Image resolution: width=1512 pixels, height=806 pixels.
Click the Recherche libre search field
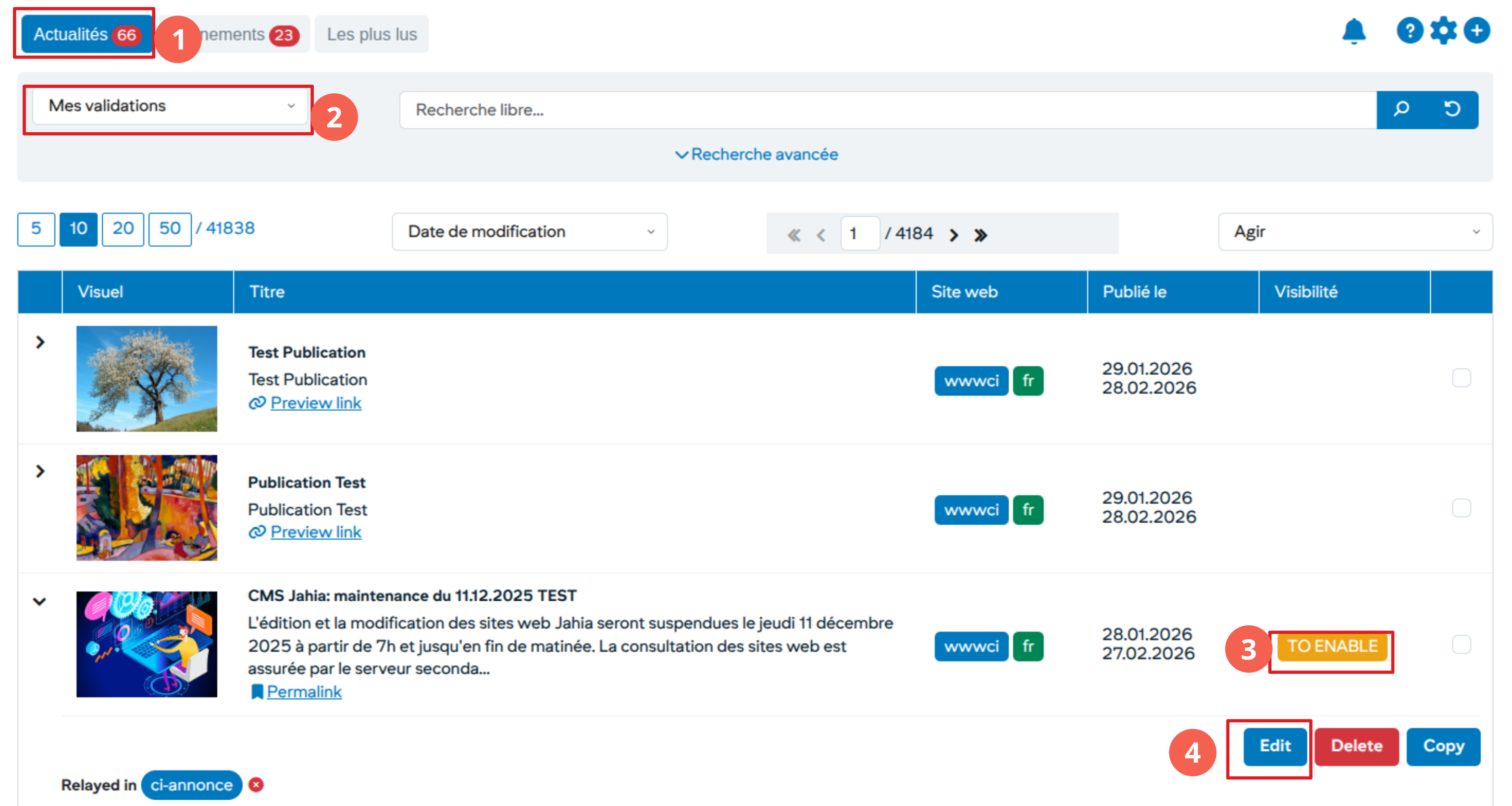[886, 110]
